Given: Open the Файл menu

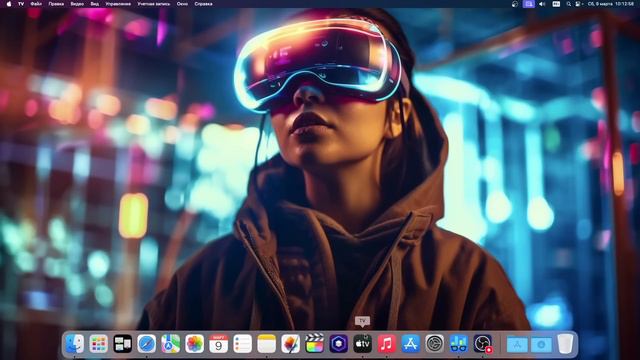Looking at the screenshot, I should (36, 4).
